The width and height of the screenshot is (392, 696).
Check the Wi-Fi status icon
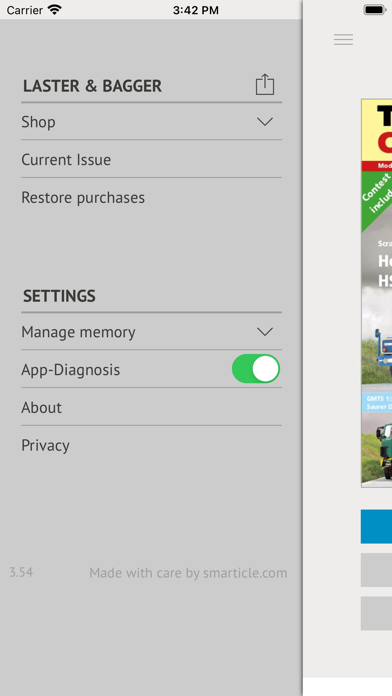pyautogui.click(x=55, y=10)
